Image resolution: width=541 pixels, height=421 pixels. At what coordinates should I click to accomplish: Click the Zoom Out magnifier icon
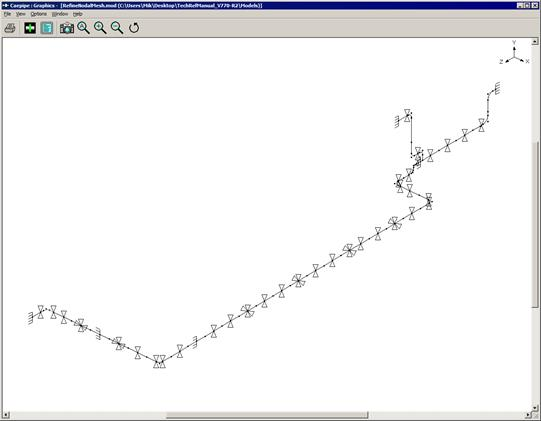click(x=117, y=28)
